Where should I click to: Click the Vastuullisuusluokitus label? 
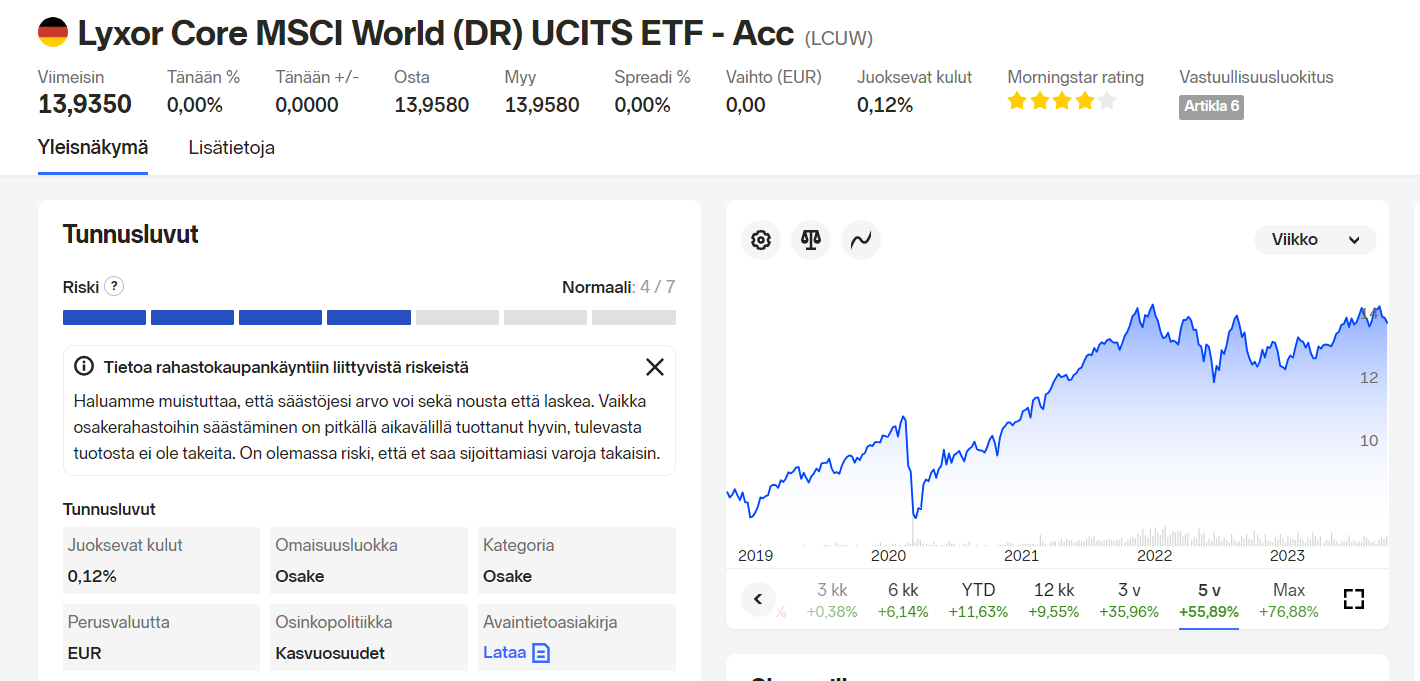tap(1256, 77)
